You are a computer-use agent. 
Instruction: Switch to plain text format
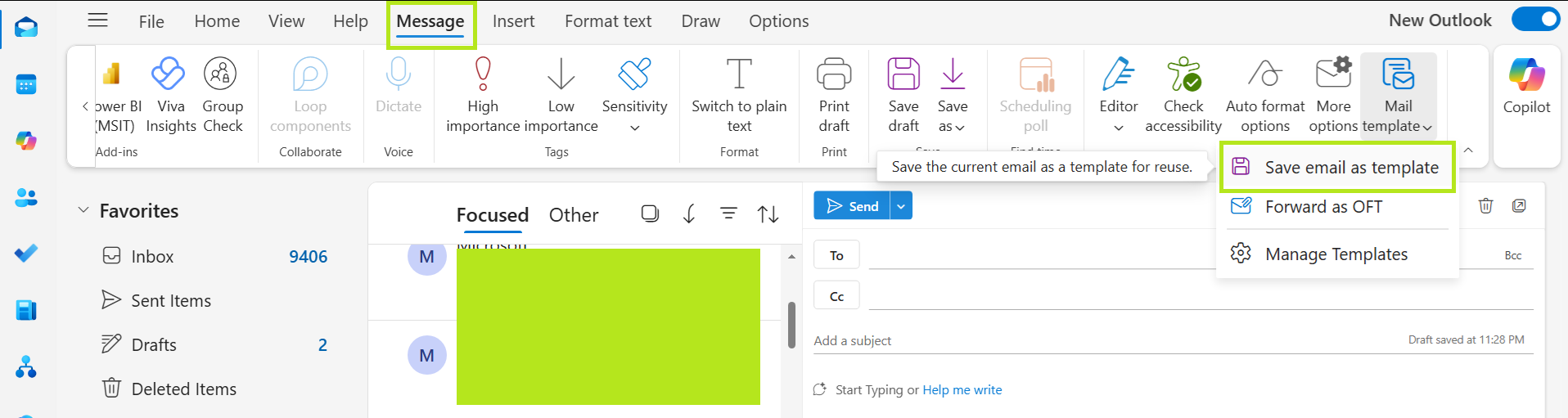[x=739, y=75]
